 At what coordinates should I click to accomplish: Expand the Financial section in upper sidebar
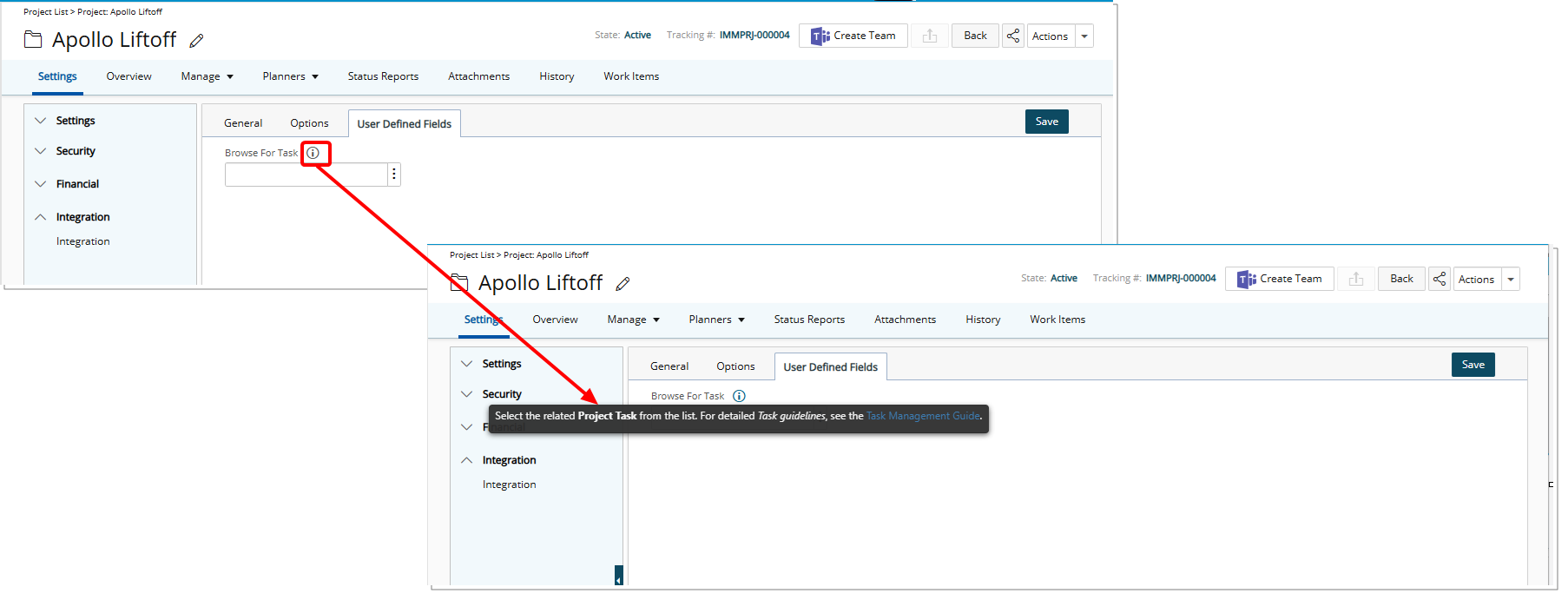point(41,184)
